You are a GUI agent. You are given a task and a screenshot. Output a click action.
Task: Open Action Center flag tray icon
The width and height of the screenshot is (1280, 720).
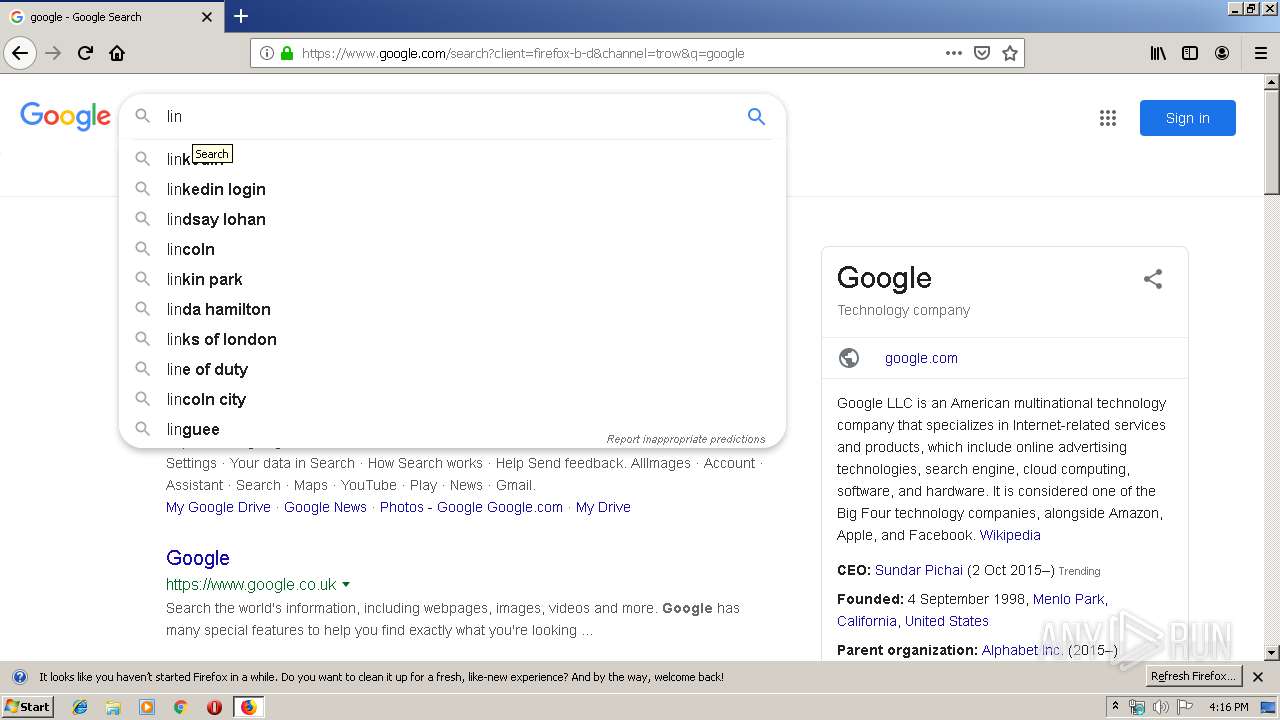1184,707
